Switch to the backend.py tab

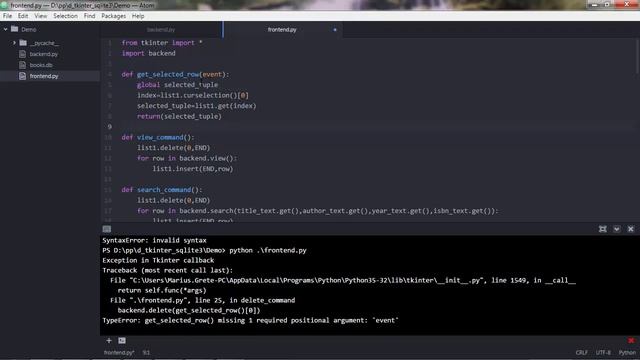pyautogui.click(x=161, y=30)
